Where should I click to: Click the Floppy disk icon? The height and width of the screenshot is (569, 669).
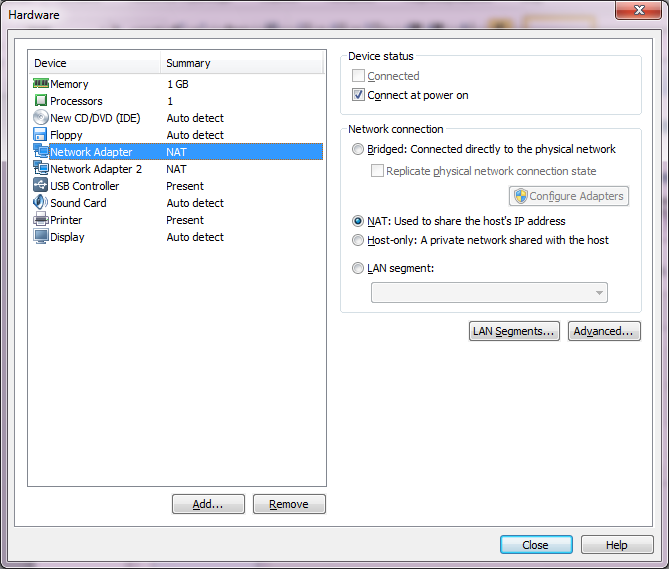click(x=40, y=134)
